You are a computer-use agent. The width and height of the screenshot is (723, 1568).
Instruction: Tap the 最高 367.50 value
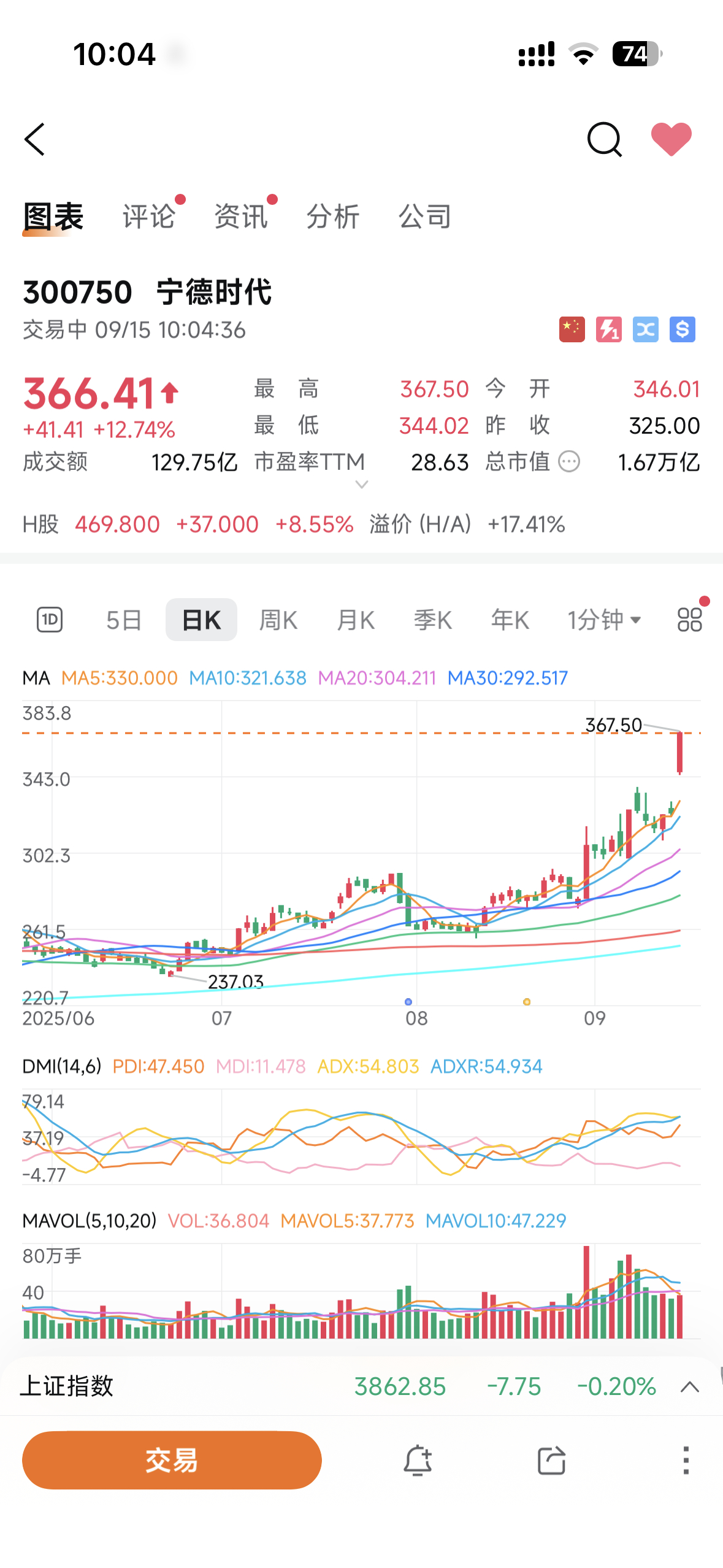434,390
